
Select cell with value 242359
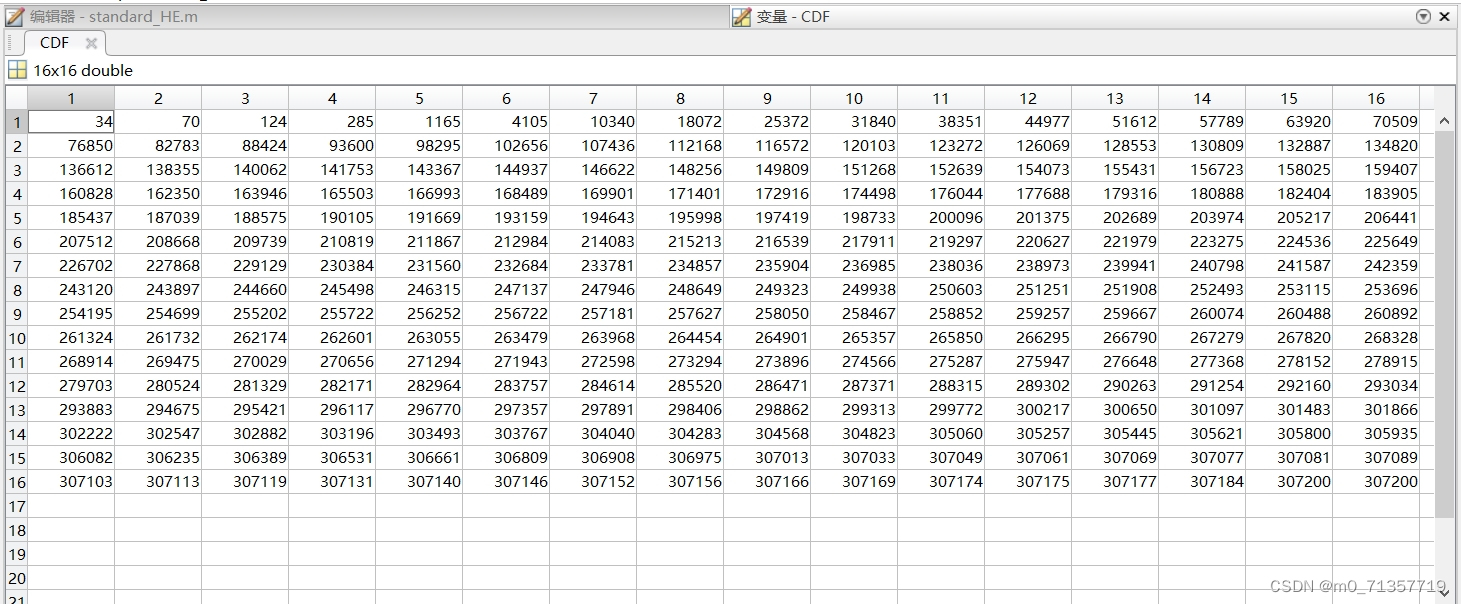pos(1376,265)
